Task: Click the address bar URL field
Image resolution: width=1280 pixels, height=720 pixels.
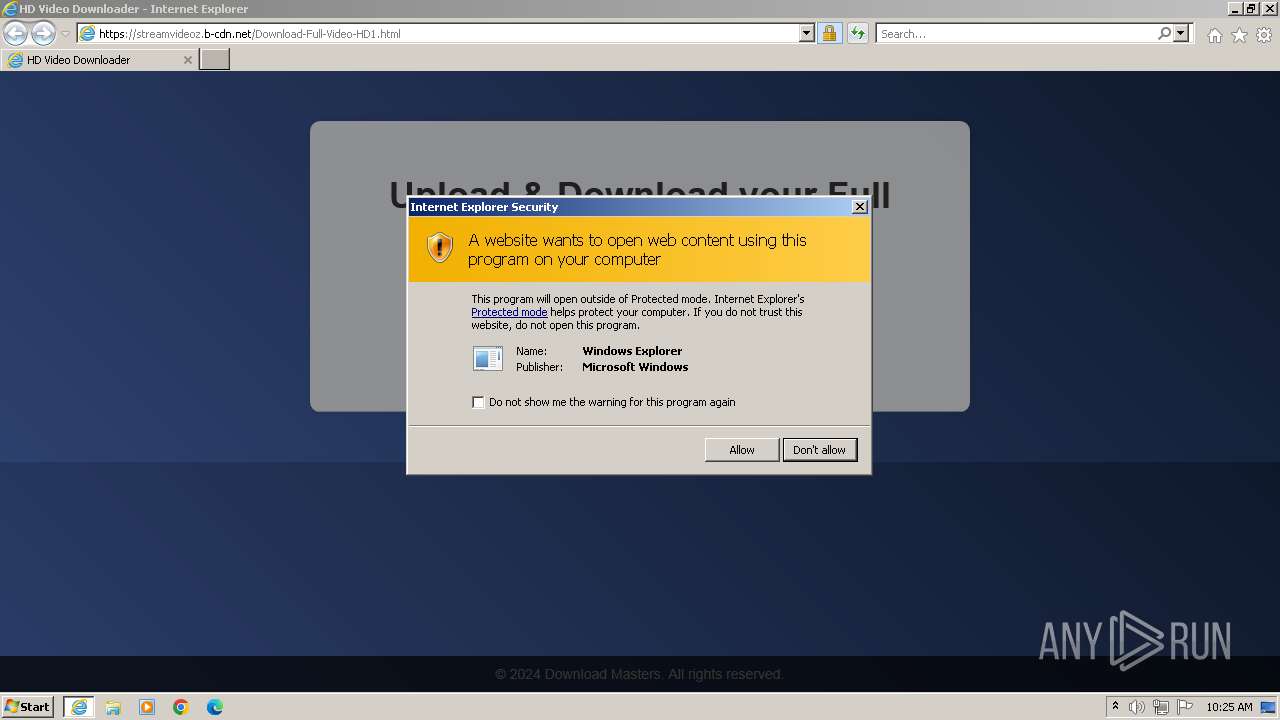Action: (x=446, y=33)
